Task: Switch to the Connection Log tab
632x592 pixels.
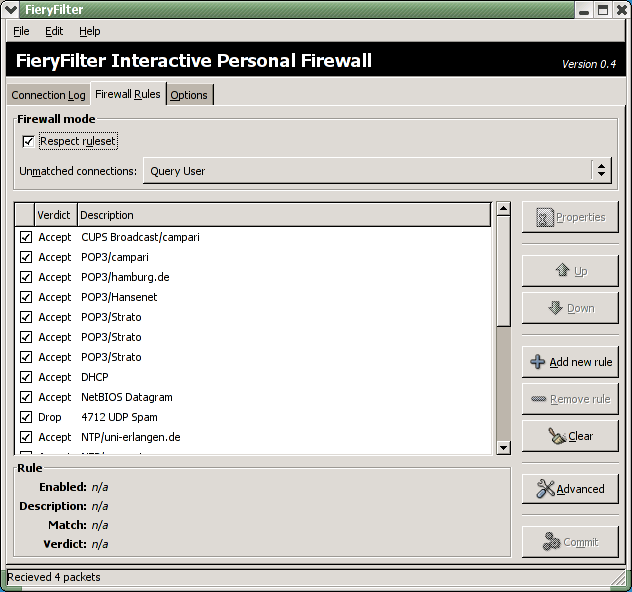Action: click(x=48, y=95)
